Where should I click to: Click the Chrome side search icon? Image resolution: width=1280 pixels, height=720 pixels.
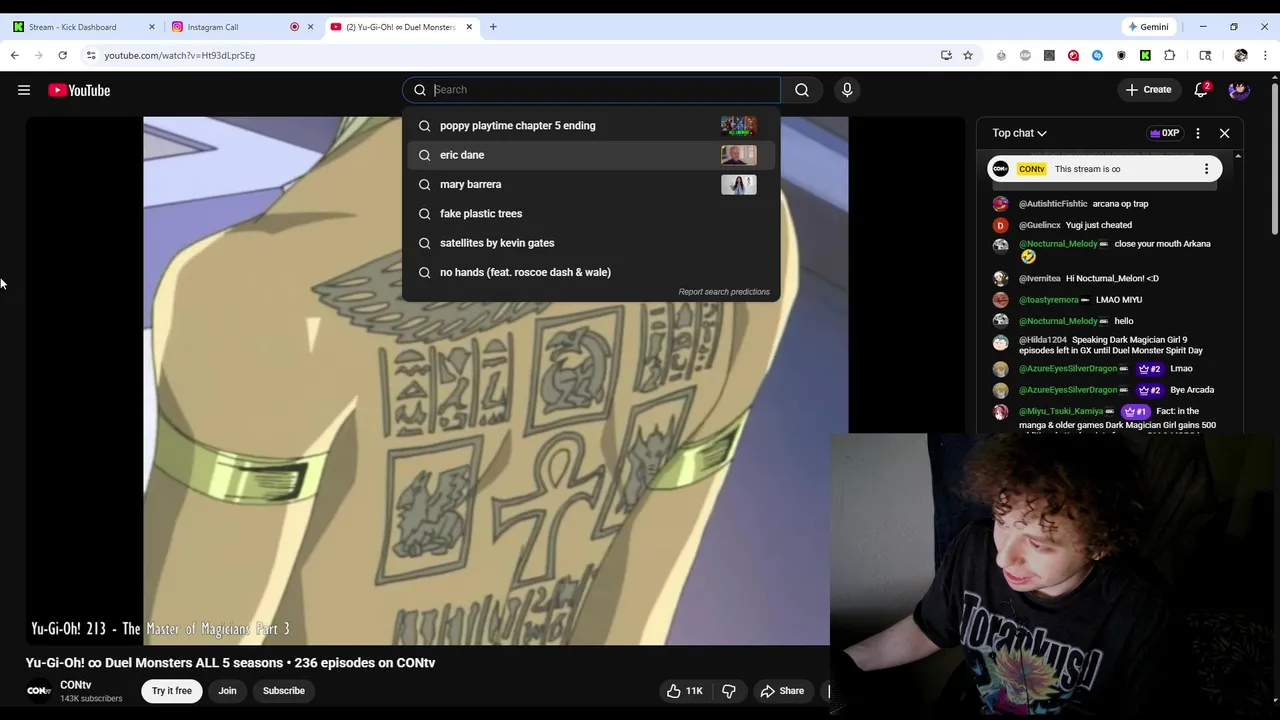click(x=1205, y=55)
